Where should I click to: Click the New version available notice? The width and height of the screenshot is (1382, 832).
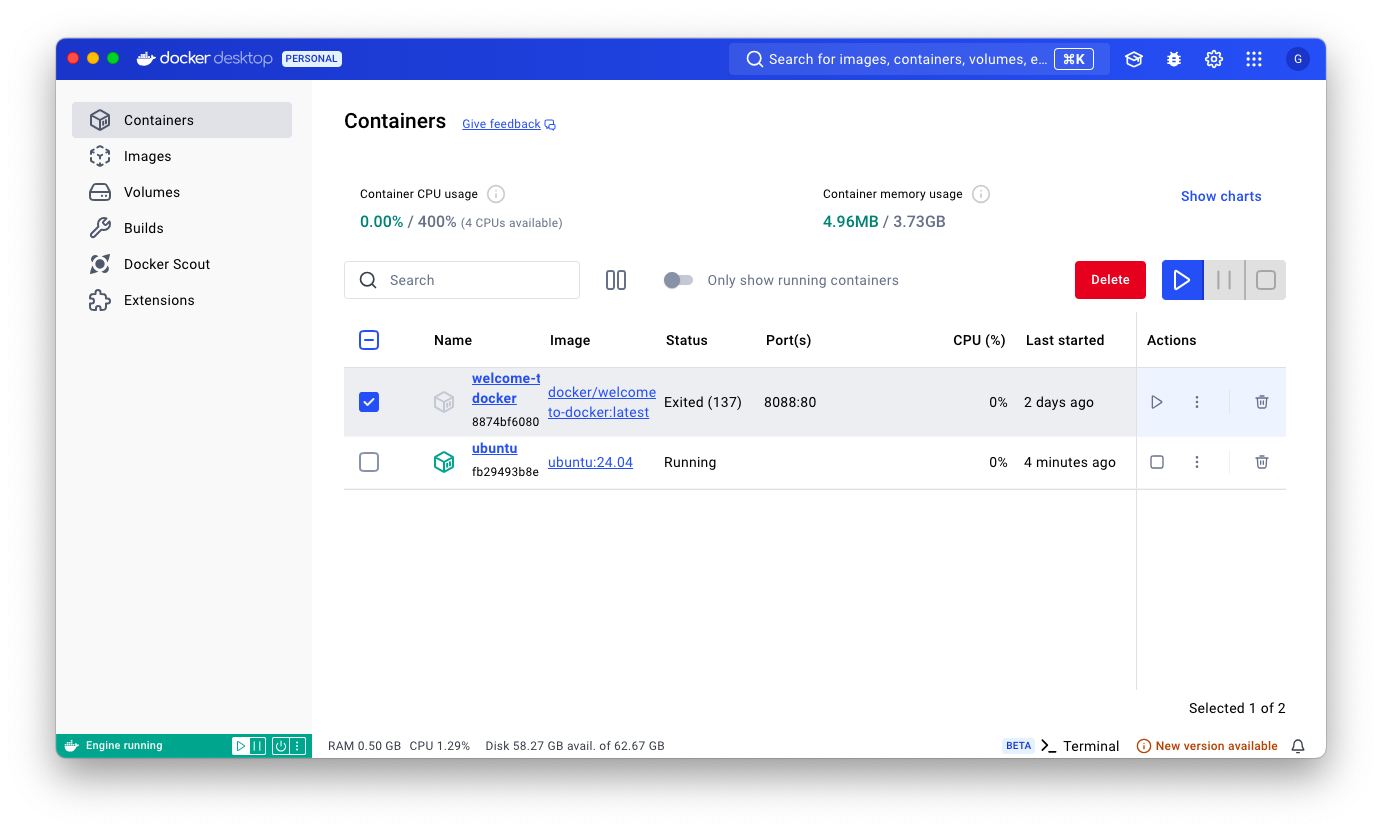1207,746
